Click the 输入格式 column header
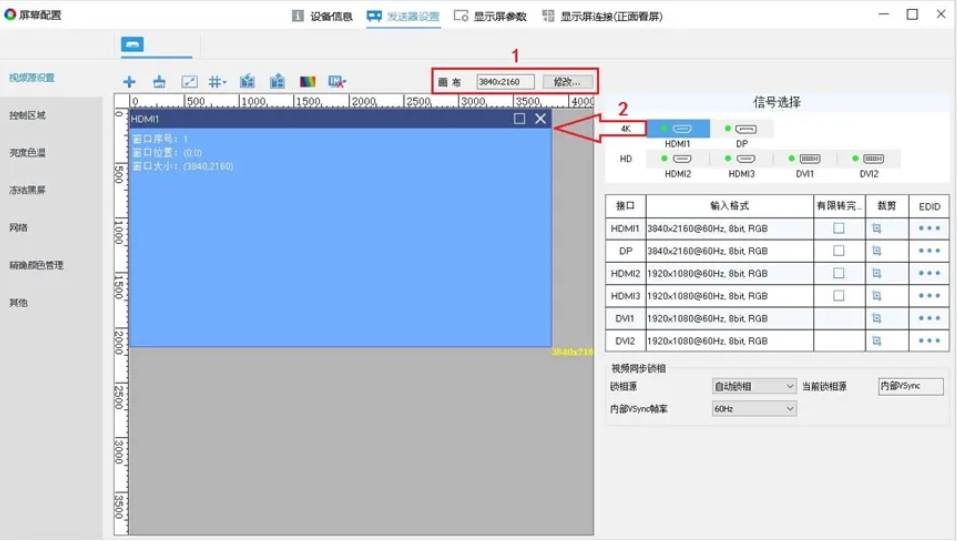Screen dimensions: 957x541 (729, 206)
